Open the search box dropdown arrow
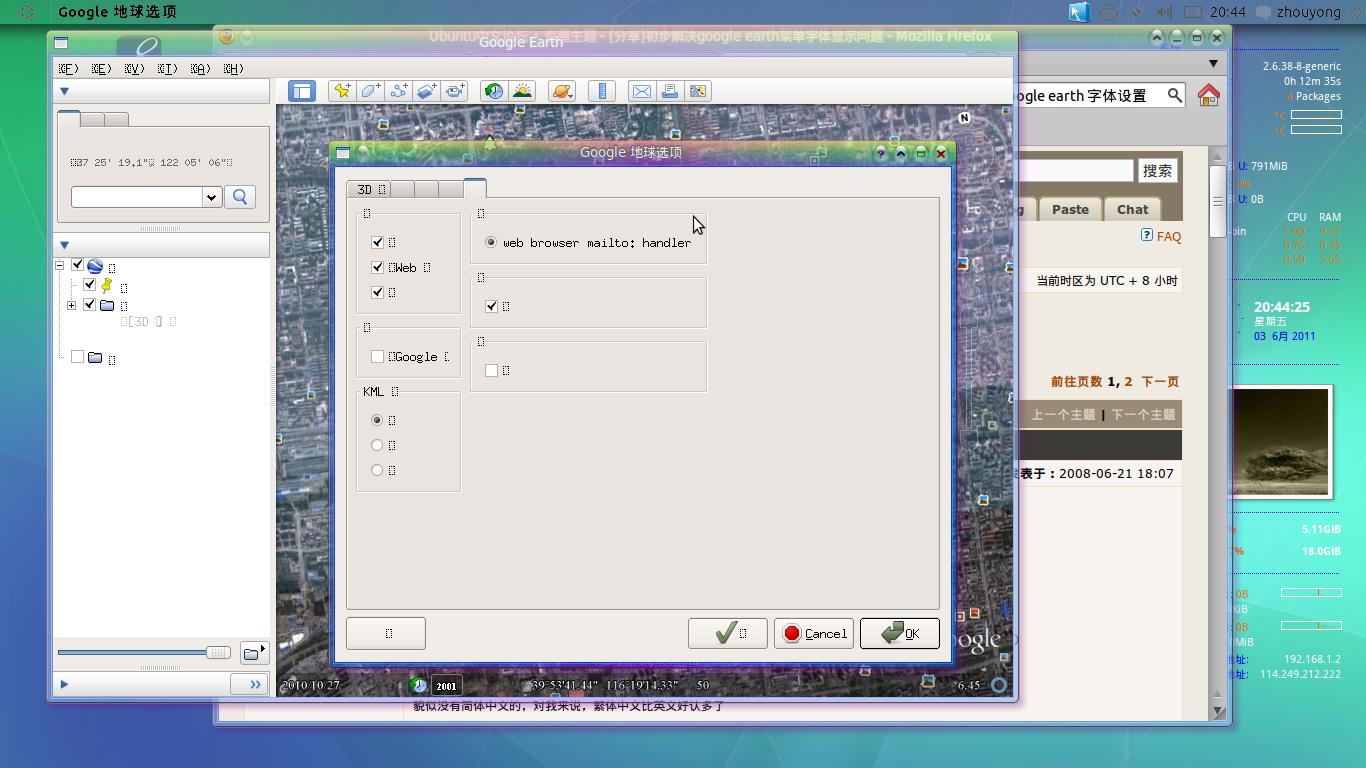This screenshot has width=1366, height=768. [211, 197]
